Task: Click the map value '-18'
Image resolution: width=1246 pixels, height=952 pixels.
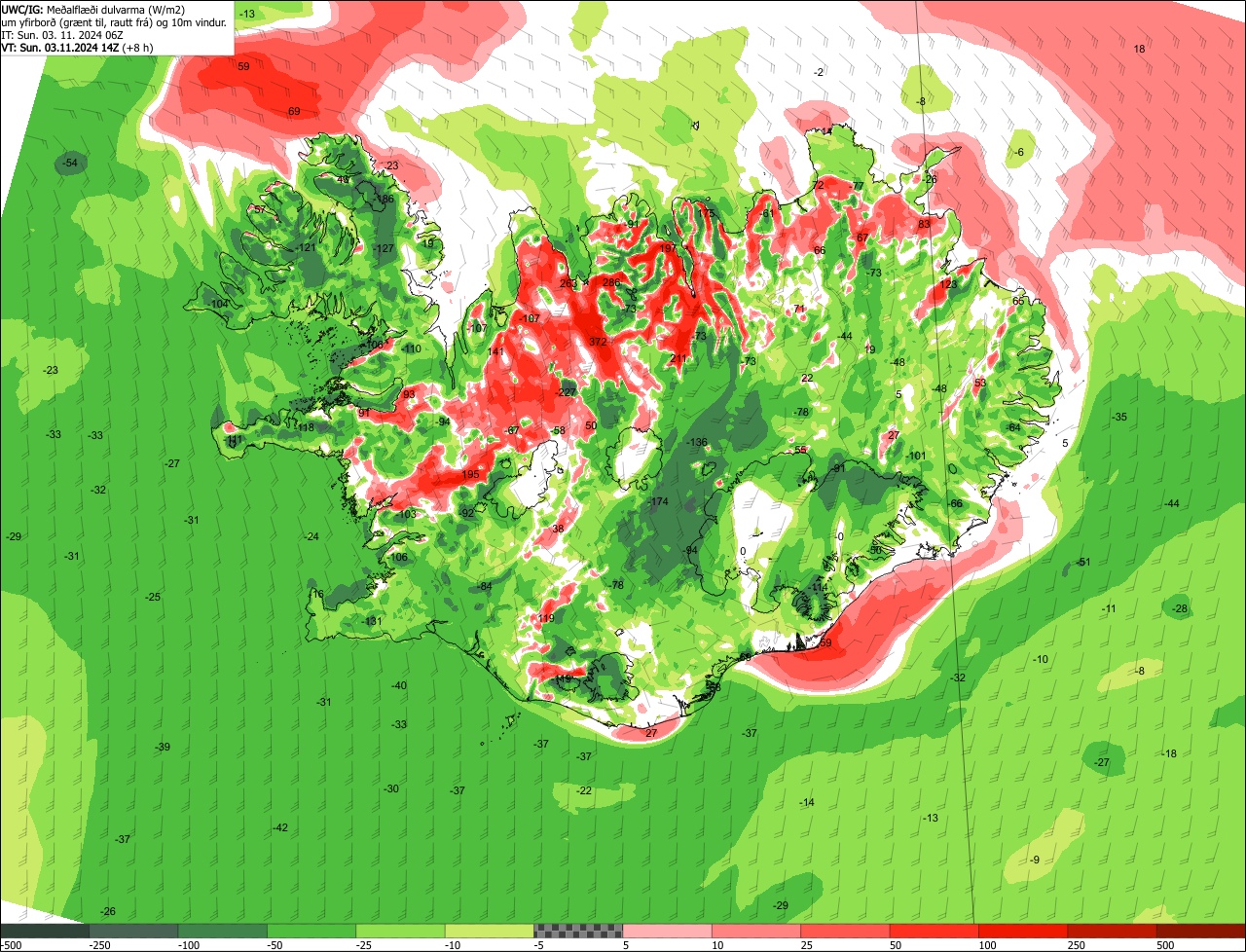Action: tap(1169, 753)
